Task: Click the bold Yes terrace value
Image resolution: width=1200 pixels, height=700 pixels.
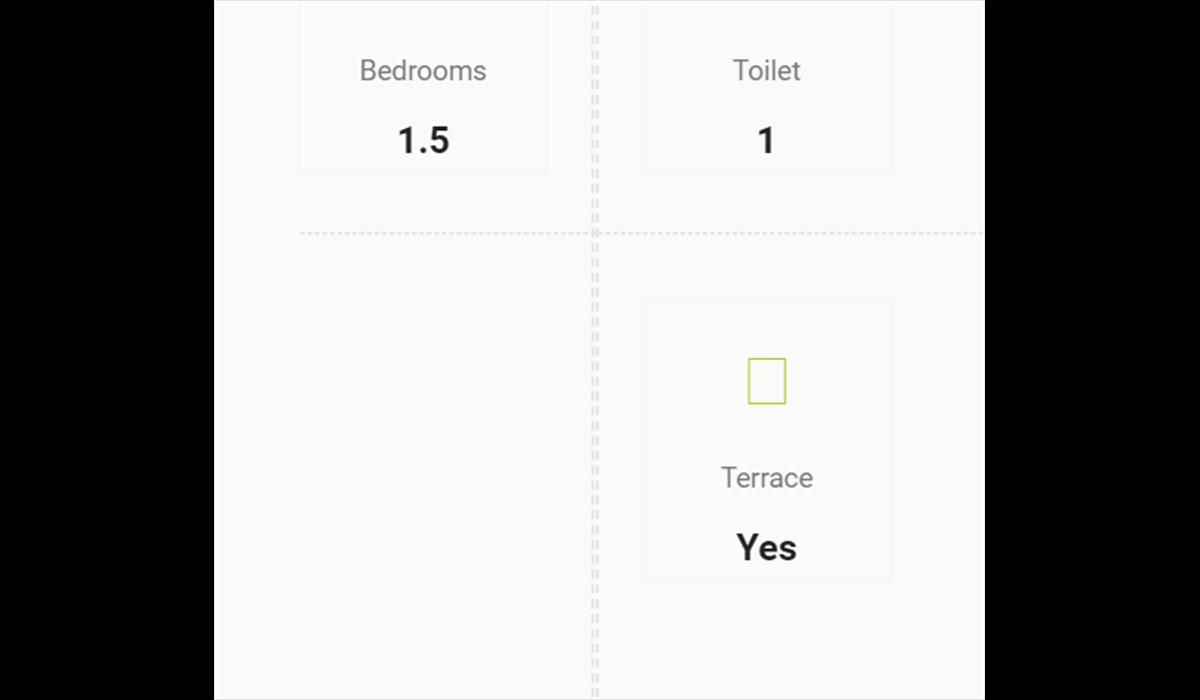Action: click(x=766, y=548)
